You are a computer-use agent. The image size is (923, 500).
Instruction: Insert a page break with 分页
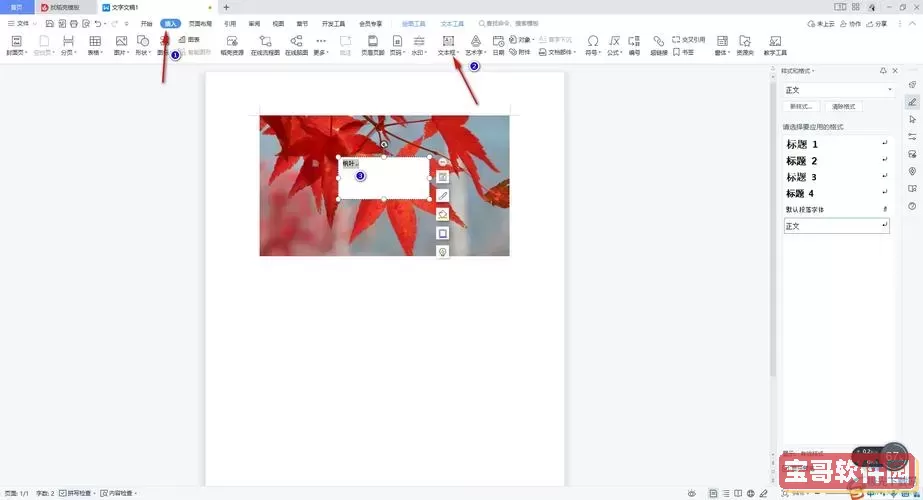[68, 45]
